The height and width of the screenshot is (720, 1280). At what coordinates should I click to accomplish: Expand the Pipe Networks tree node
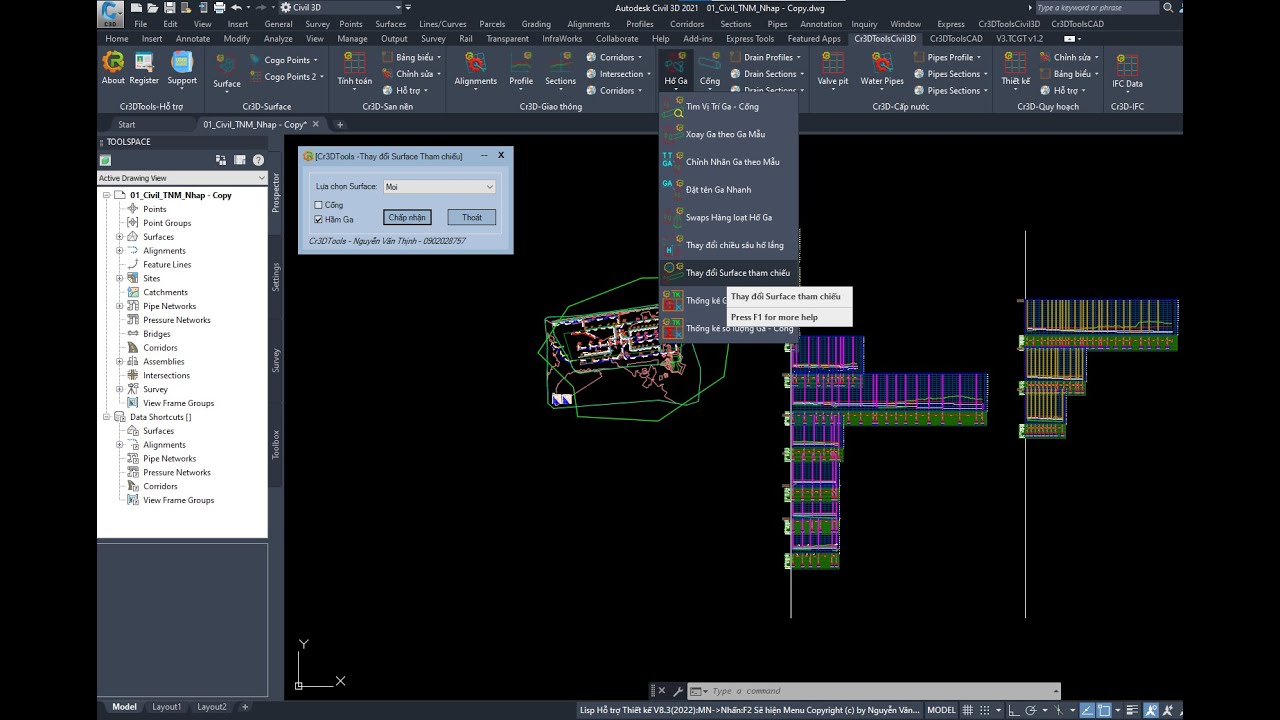119,306
